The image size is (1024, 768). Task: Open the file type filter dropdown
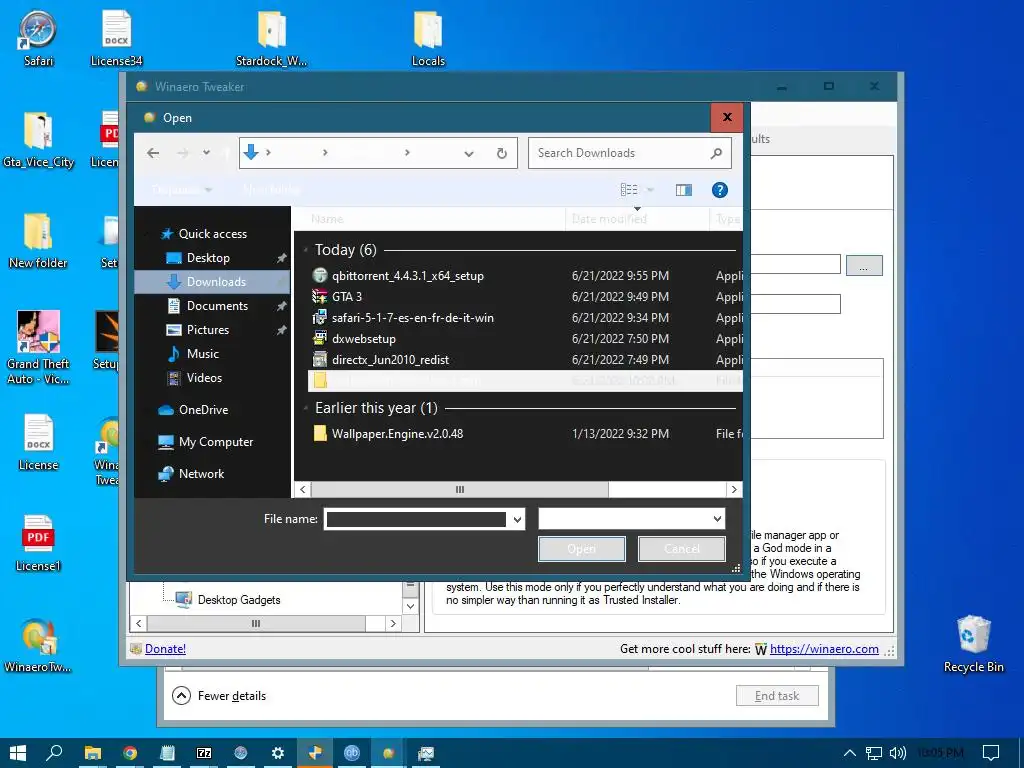(x=632, y=519)
